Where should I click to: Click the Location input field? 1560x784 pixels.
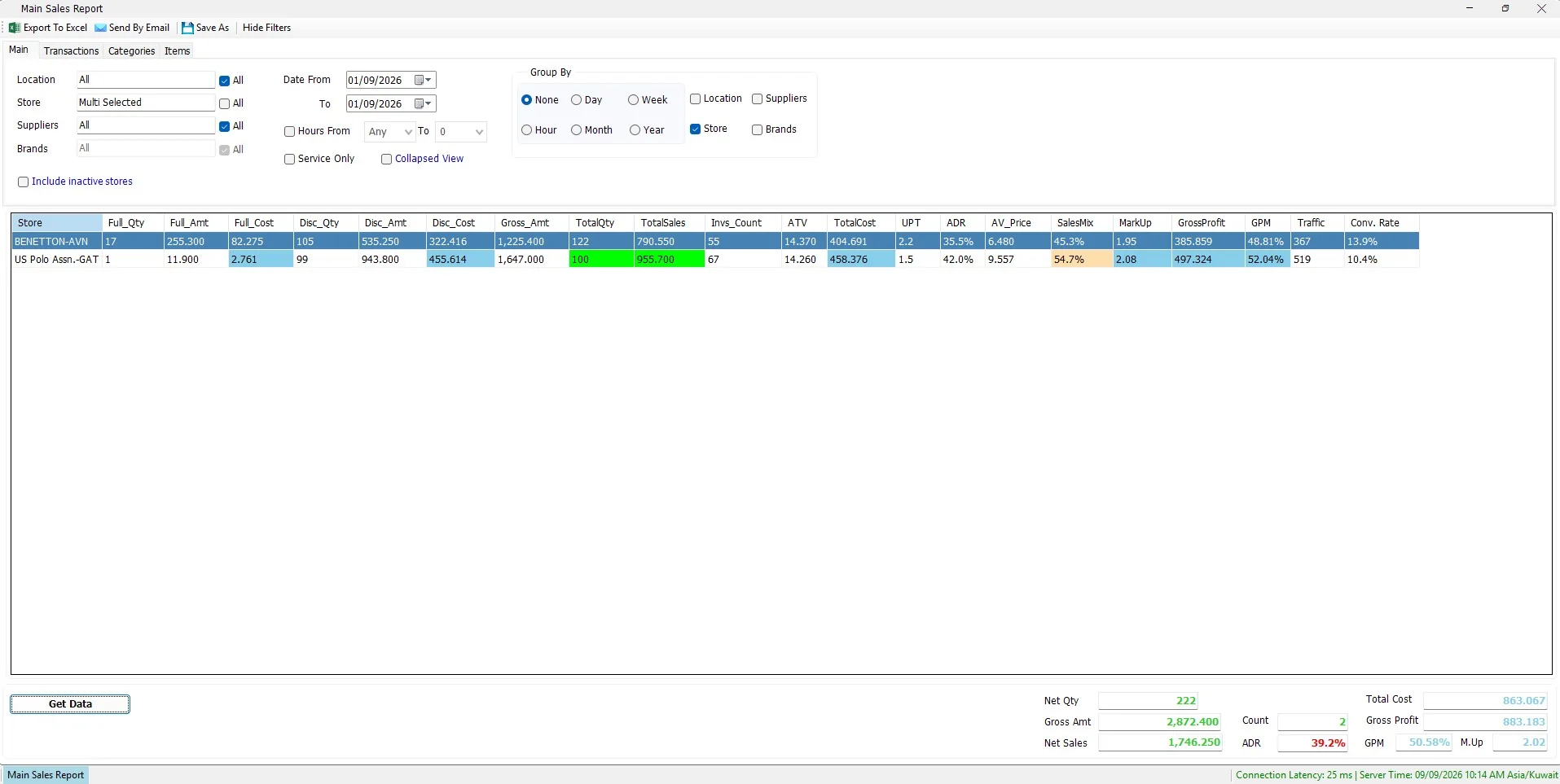click(x=145, y=80)
